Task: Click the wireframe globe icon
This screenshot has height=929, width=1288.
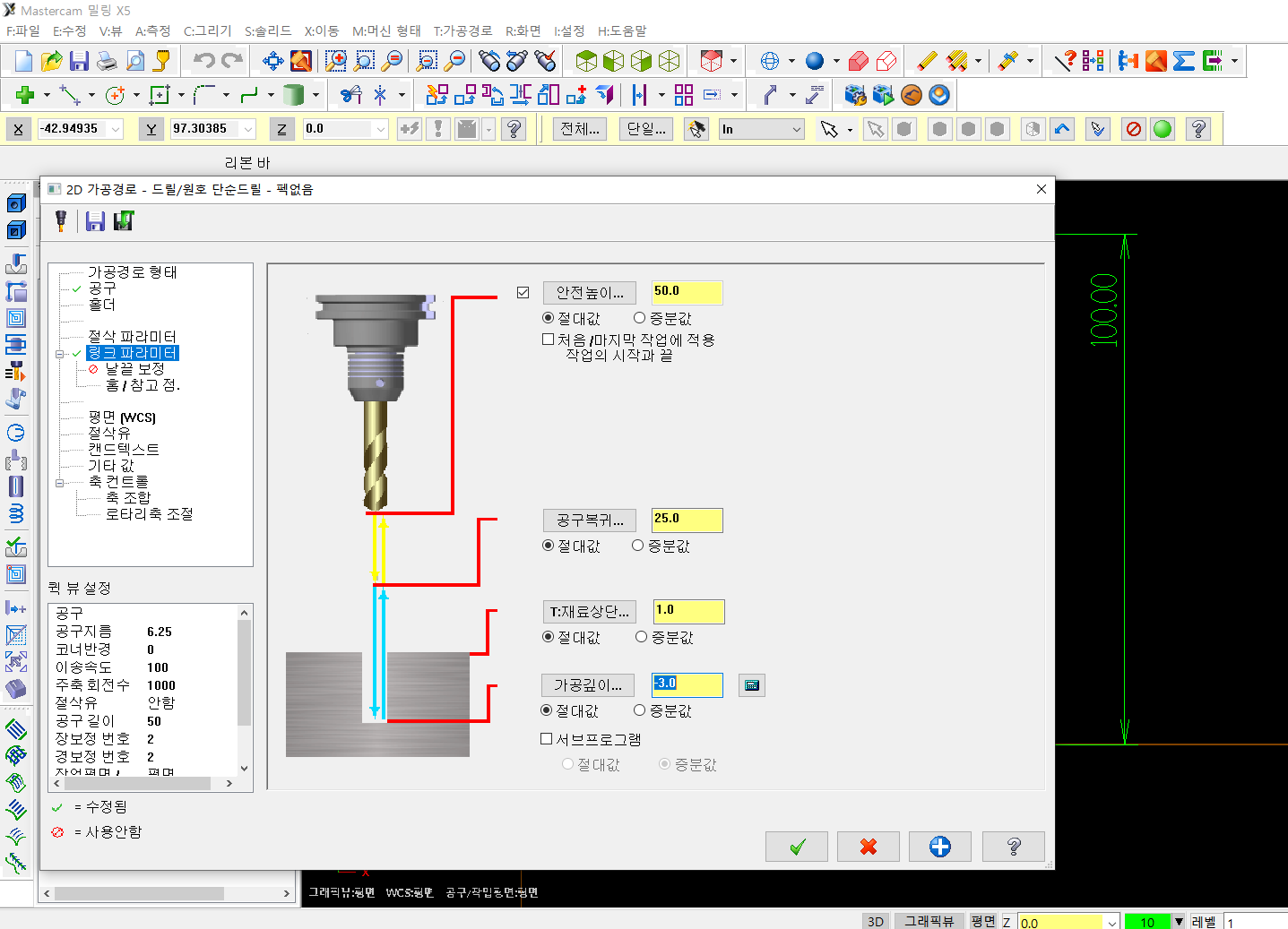Action: [x=770, y=61]
